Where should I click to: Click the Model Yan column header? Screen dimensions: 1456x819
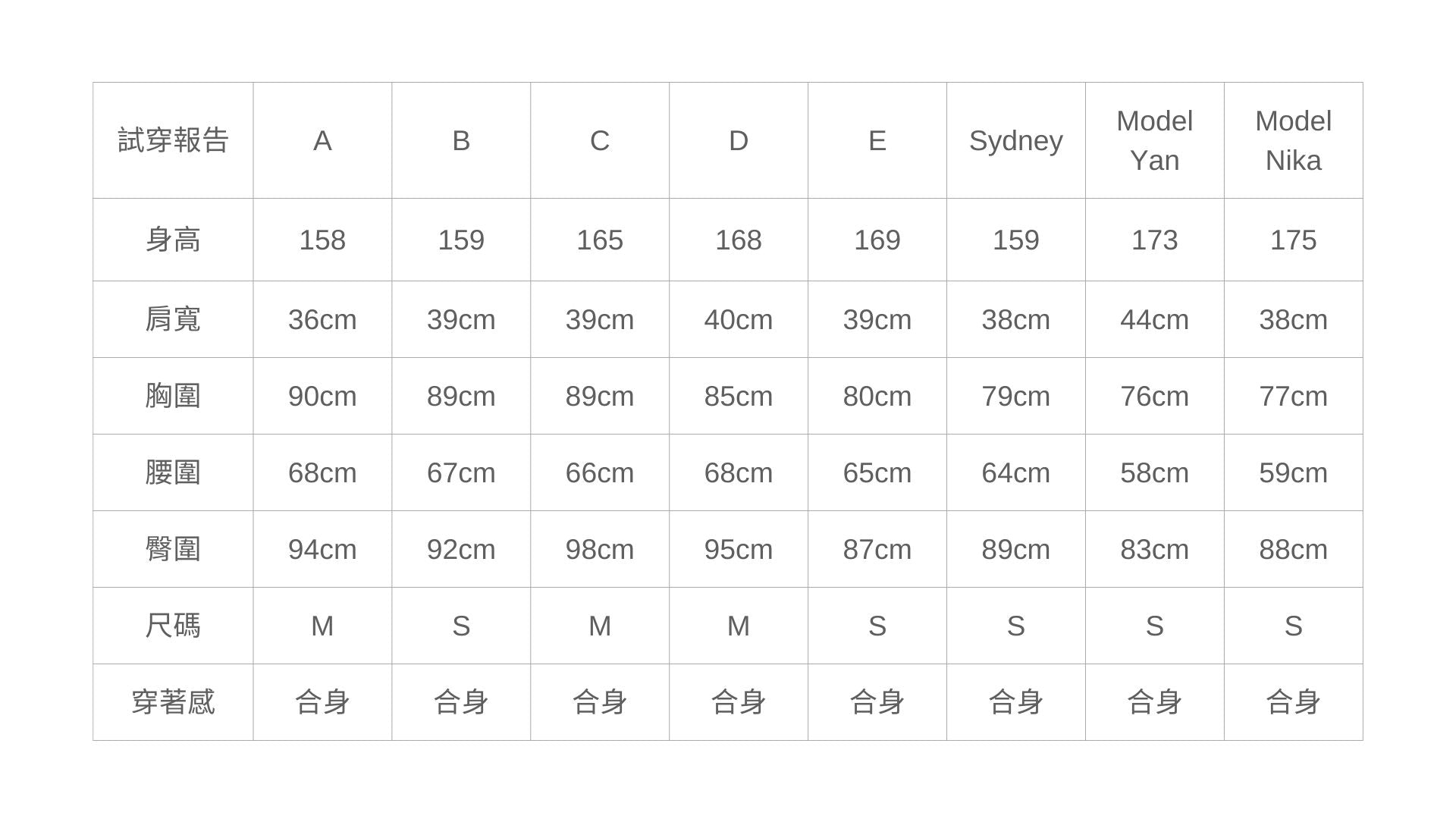1154,140
